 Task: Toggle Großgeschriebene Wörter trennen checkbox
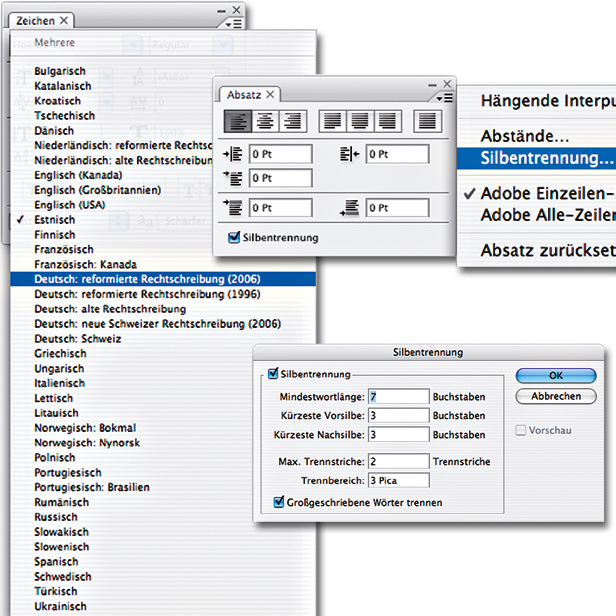[x=279, y=502]
